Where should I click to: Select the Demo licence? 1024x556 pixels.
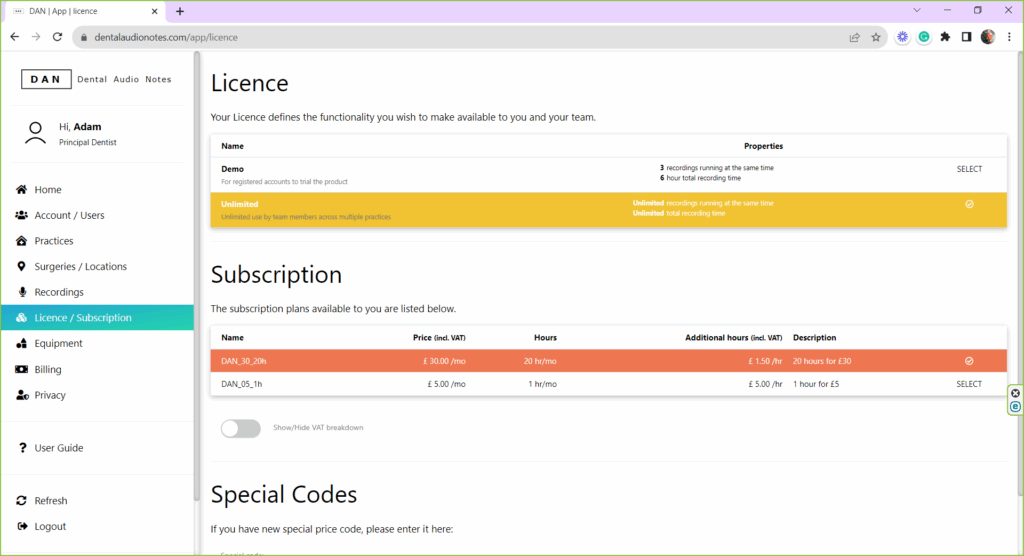(x=969, y=169)
